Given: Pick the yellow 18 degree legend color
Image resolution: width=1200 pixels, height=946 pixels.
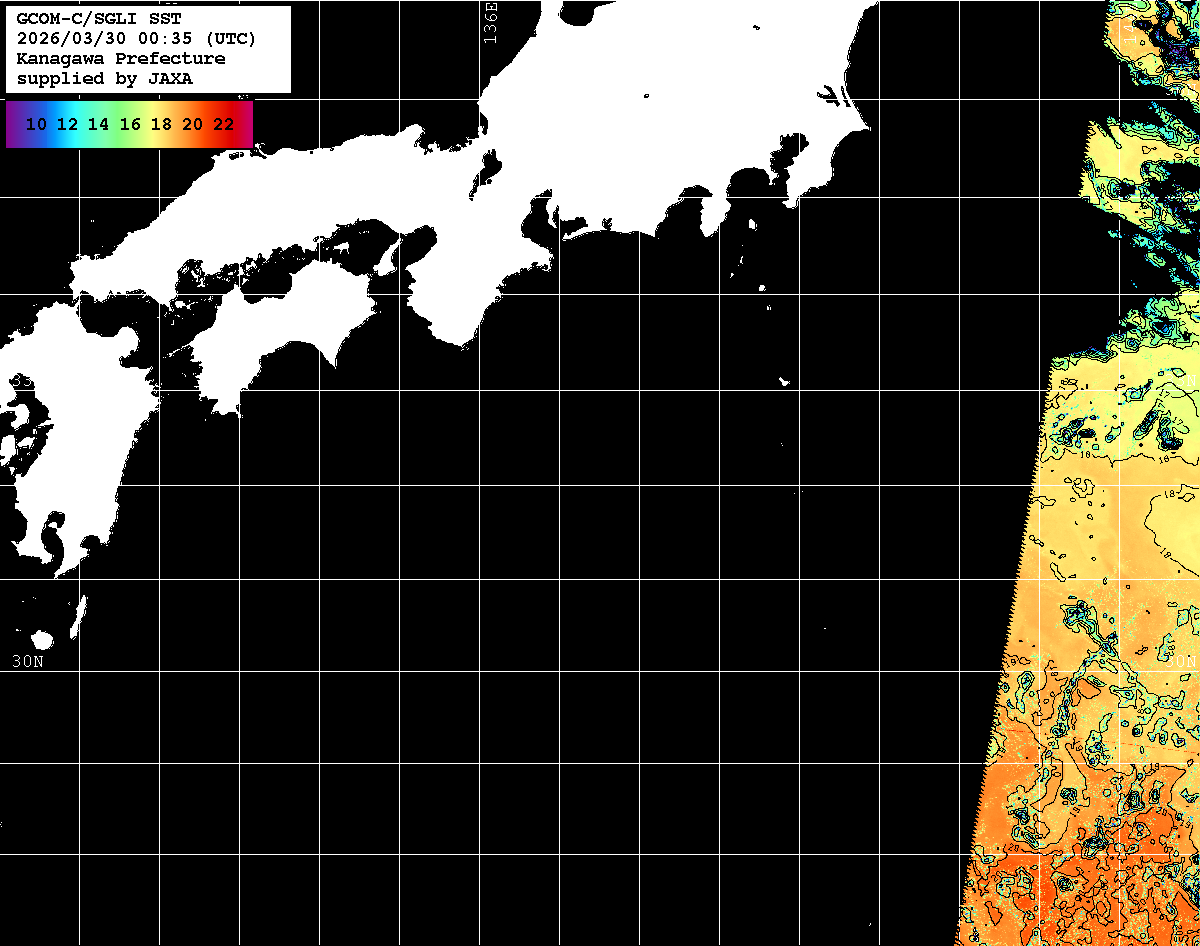Looking at the screenshot, I should [x=161, y=124].
